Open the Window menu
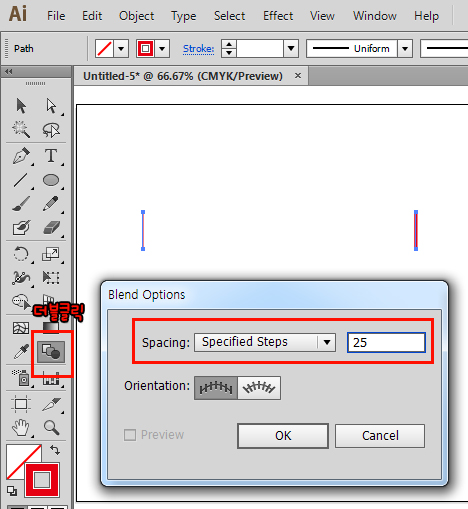The height and width of the screenshot is (509, 468). (375, 16)
